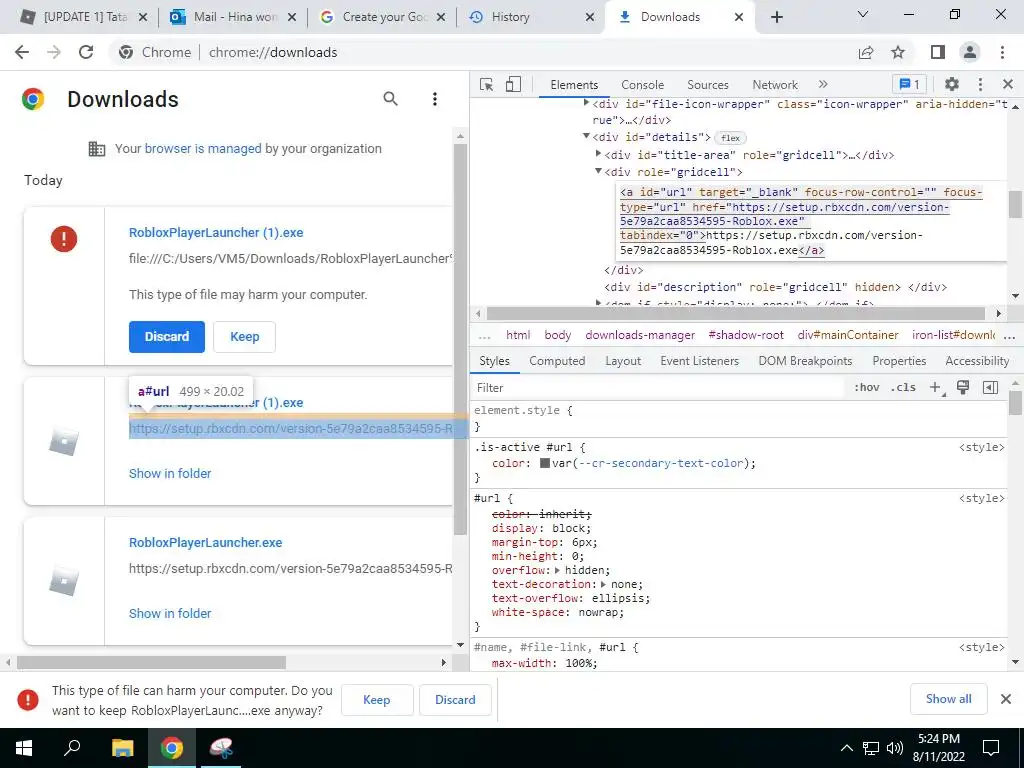Viewport: 1024px width, 768px height.
Task: Click Keep in bottom download bar
Action: pyautogui.click(x=377, y=700)
